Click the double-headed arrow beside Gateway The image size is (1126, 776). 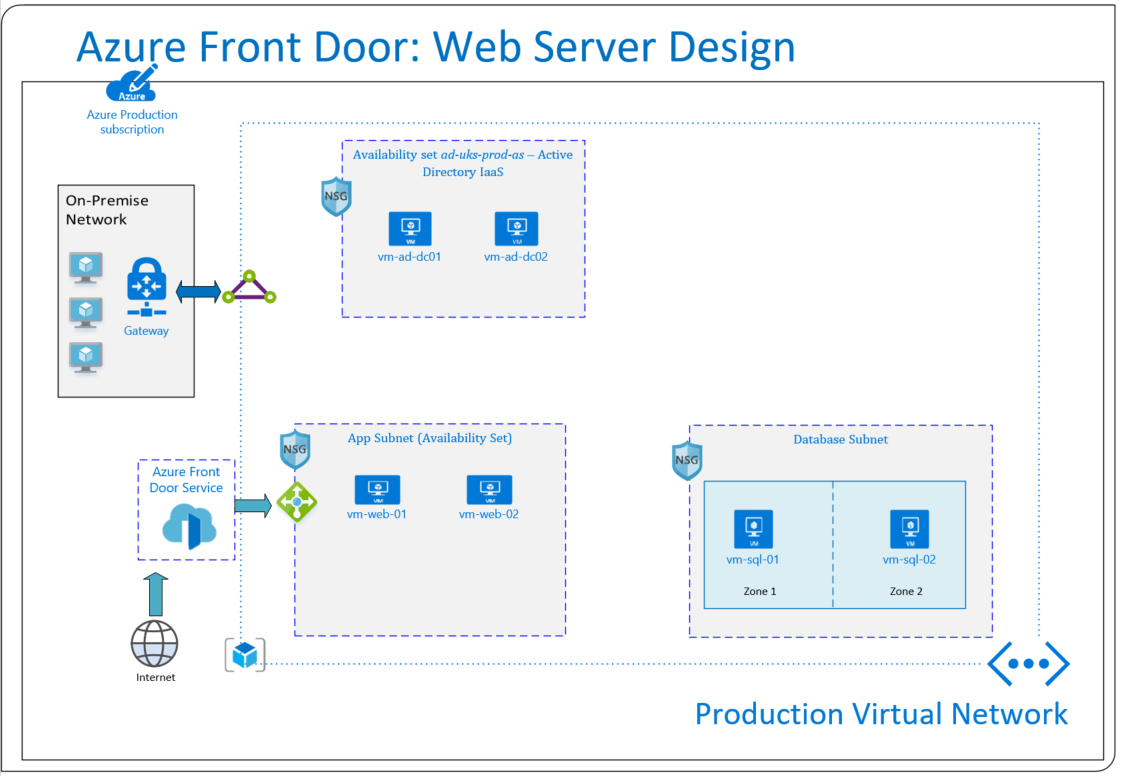point(198,291)
